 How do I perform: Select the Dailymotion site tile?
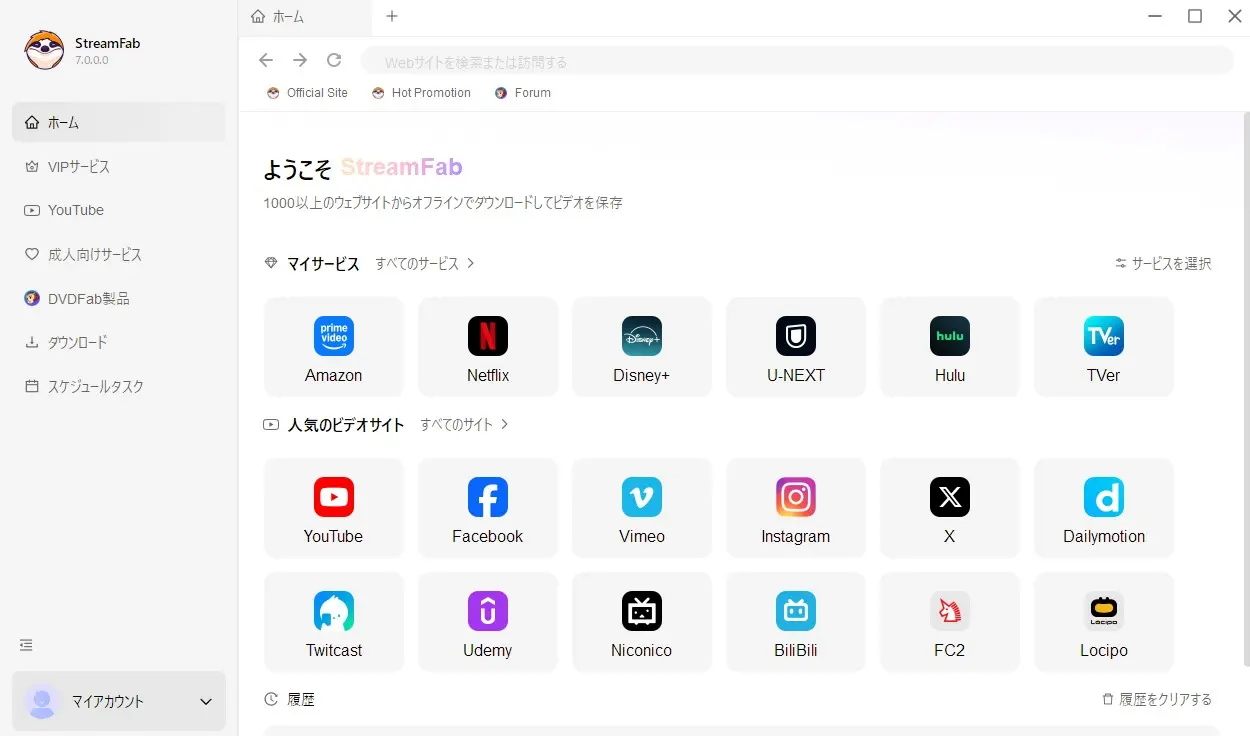1103,507
